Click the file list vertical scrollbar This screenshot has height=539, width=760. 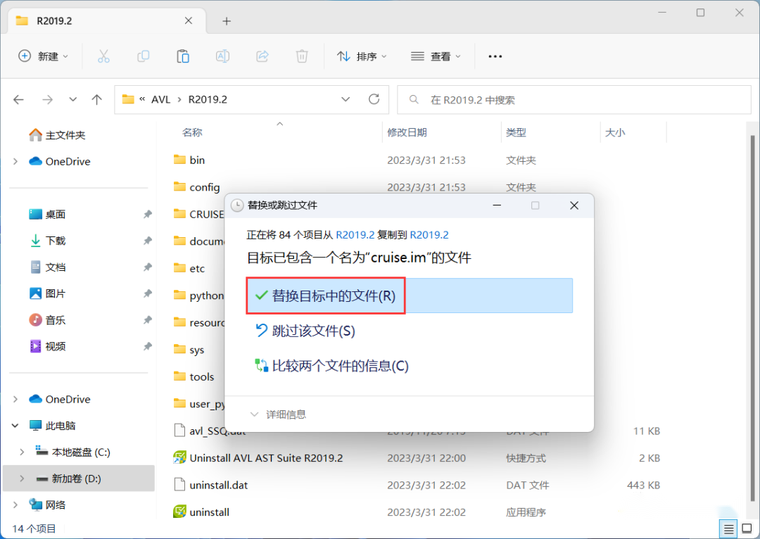click(753, 320)
